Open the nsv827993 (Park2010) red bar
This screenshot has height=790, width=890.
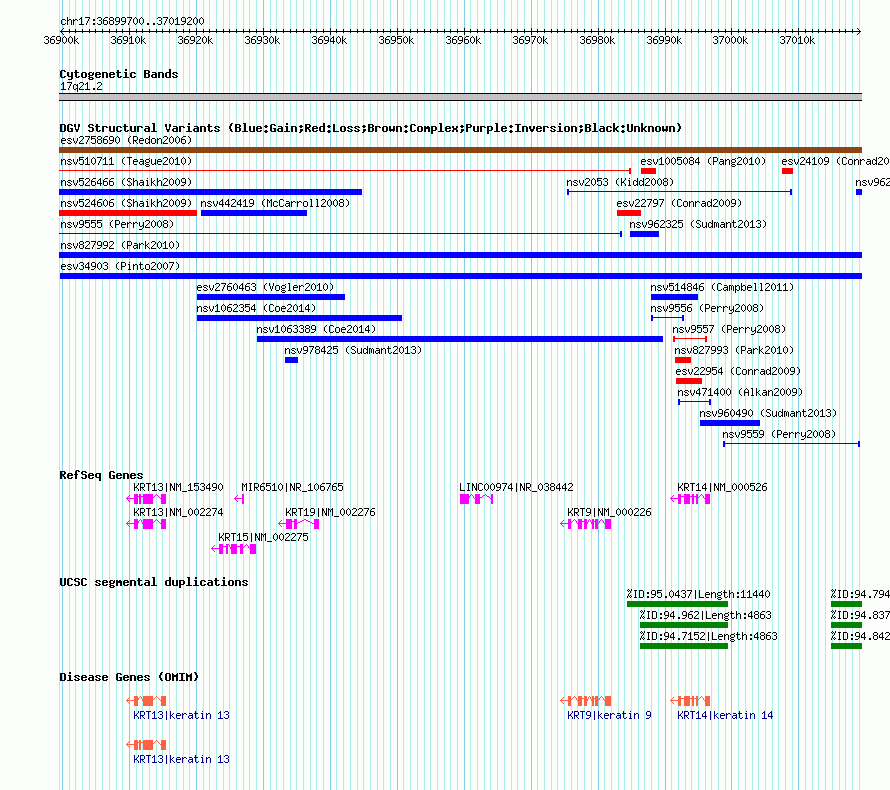[x=683, y=360]
